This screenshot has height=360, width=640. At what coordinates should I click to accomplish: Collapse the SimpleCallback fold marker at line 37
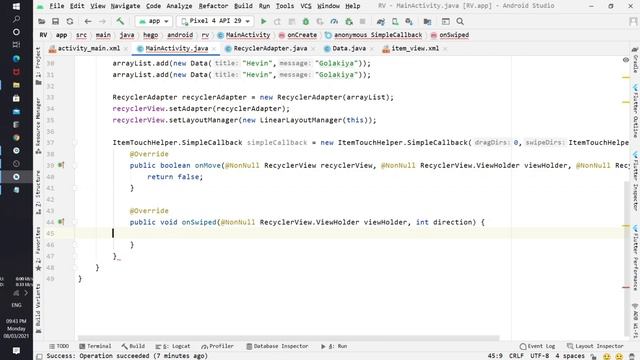[x=75, y=143]
